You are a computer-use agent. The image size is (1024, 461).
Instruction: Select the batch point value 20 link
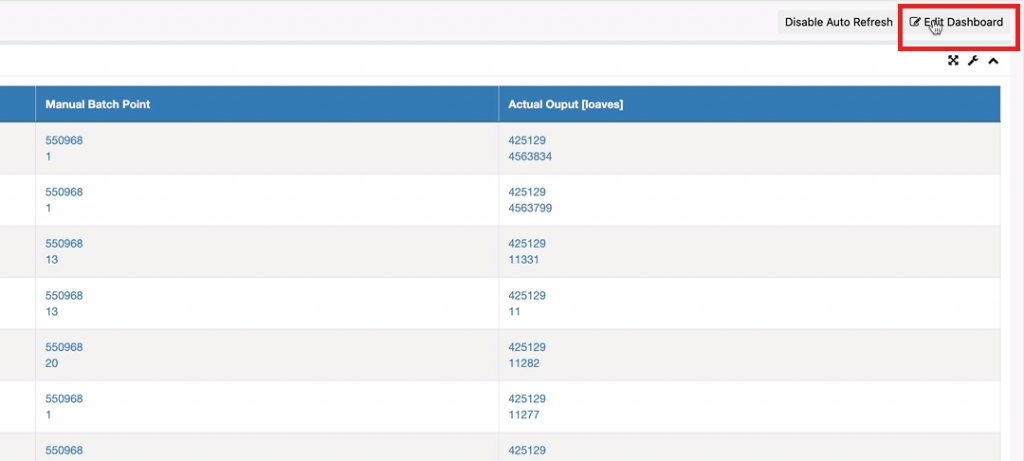click(x=52, y=363)
